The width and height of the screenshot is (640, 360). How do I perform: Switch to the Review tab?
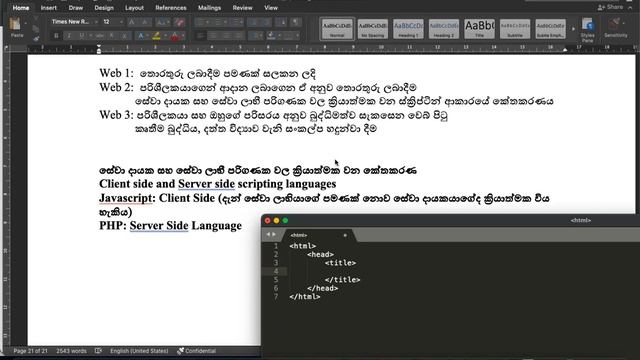pyautogui.click(x=242, y=8)
